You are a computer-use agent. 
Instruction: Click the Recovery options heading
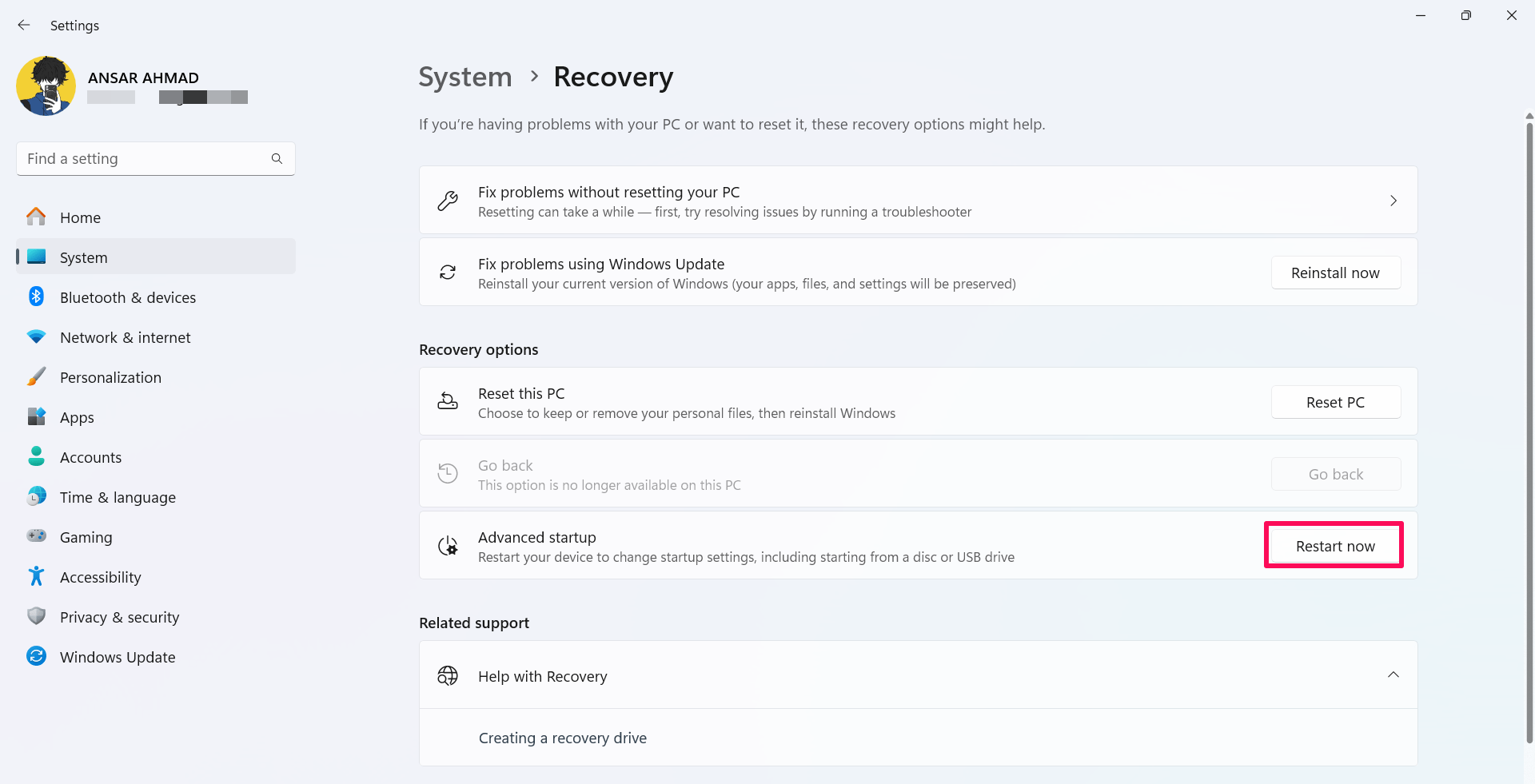click(479, 349)
